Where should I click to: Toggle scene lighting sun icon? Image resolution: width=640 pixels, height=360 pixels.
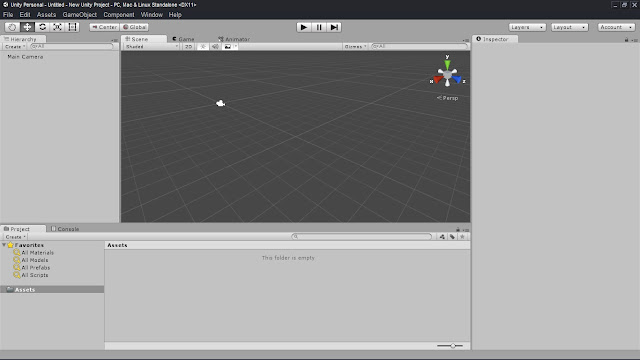point(202,47)
